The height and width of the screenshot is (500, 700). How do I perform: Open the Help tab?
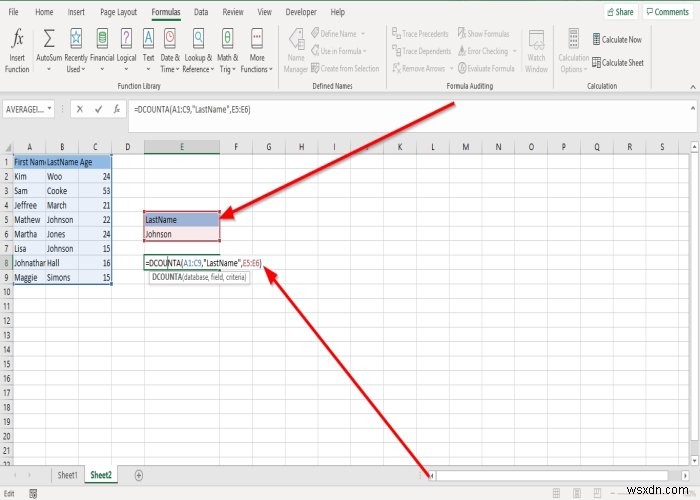coord(338,12)
